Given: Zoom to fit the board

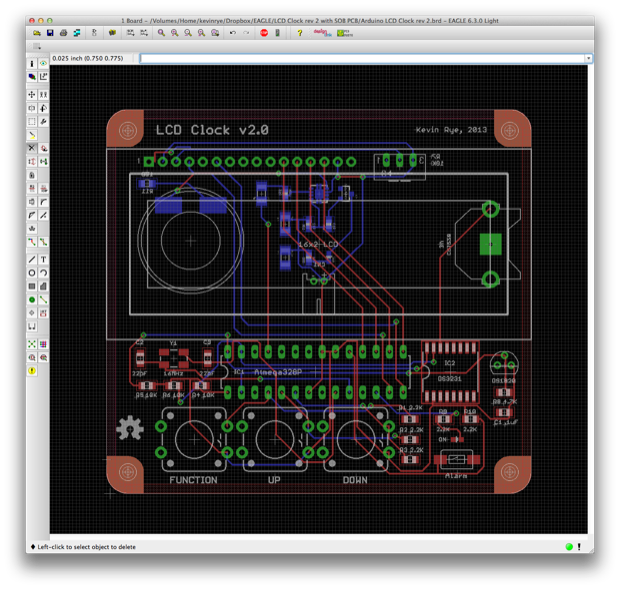Looking at the screenshot, I should click(x=161, y=33).
